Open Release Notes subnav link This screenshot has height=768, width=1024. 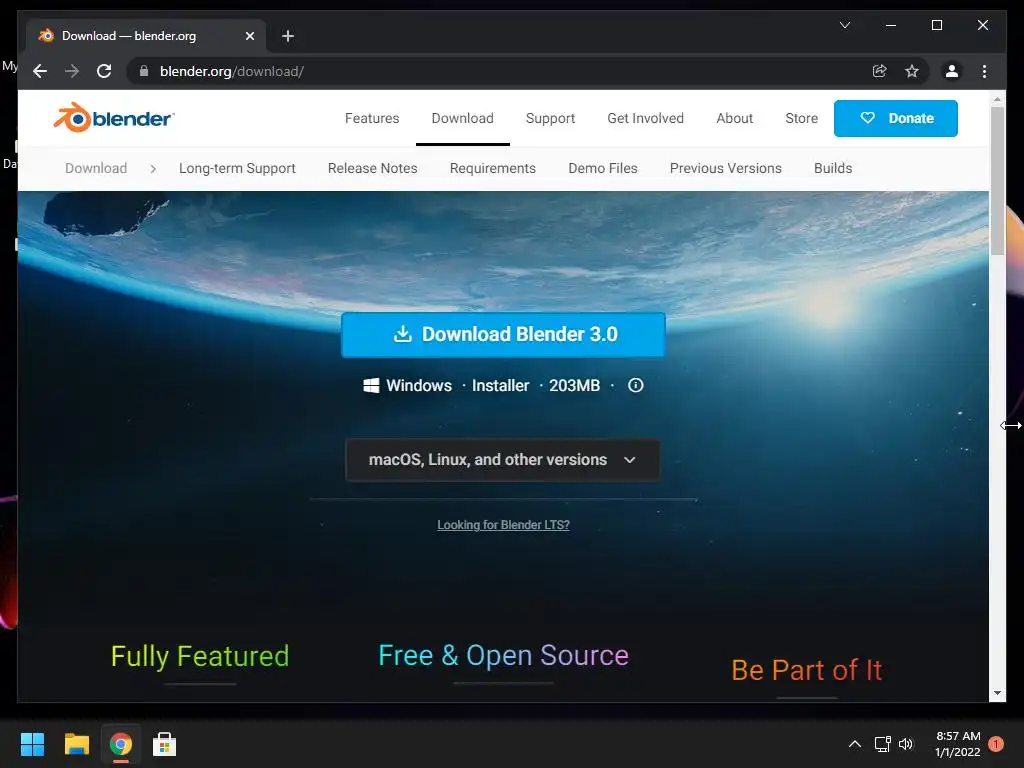[372, 168]
